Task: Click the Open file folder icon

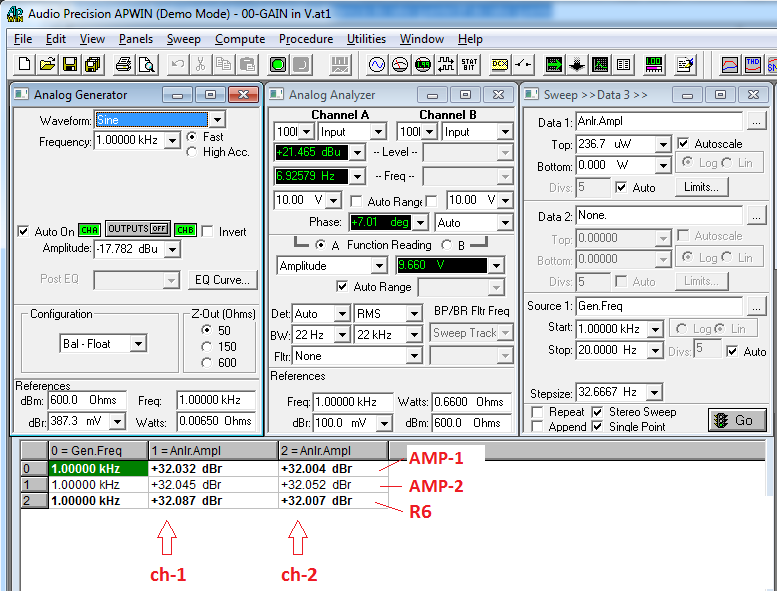Action: [x=47, y=65]
